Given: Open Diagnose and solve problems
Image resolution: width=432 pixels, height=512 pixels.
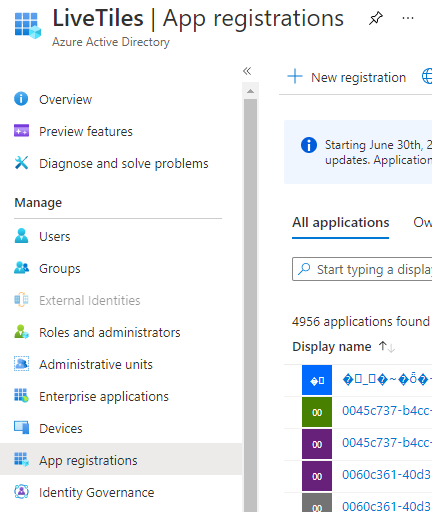Looking at the screenshot, I should [x=124, y=164].
